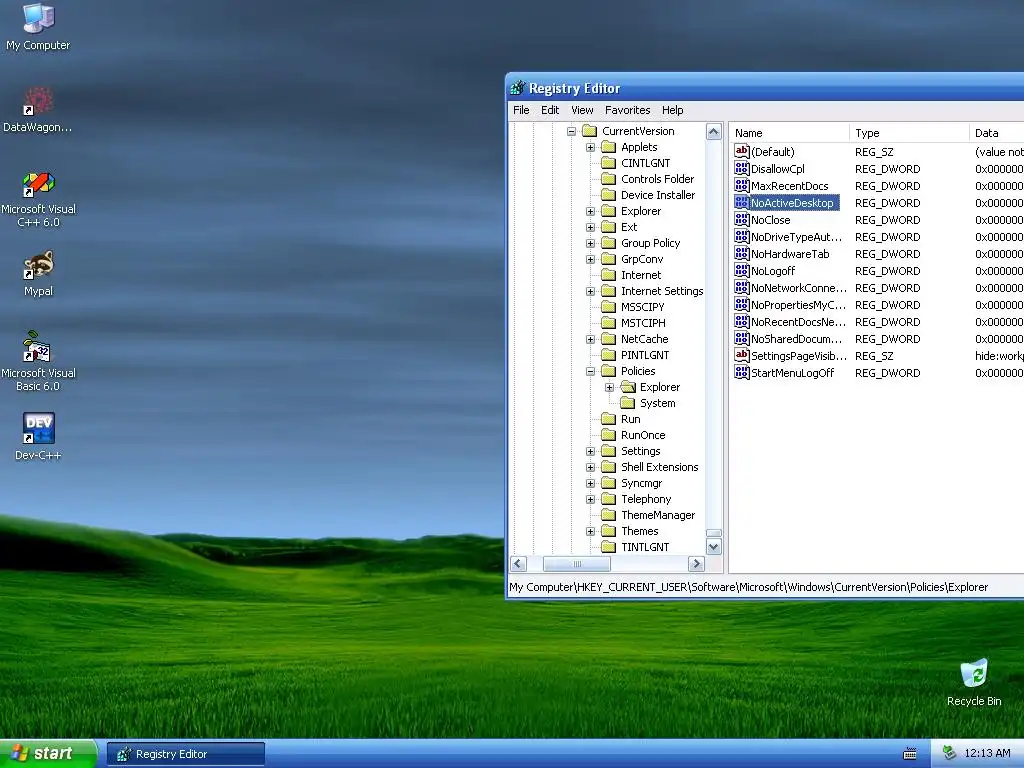The image size is (1024, 768).
Task: Expand the Shell Extensions tree node
Action: (x=590, y=467)
